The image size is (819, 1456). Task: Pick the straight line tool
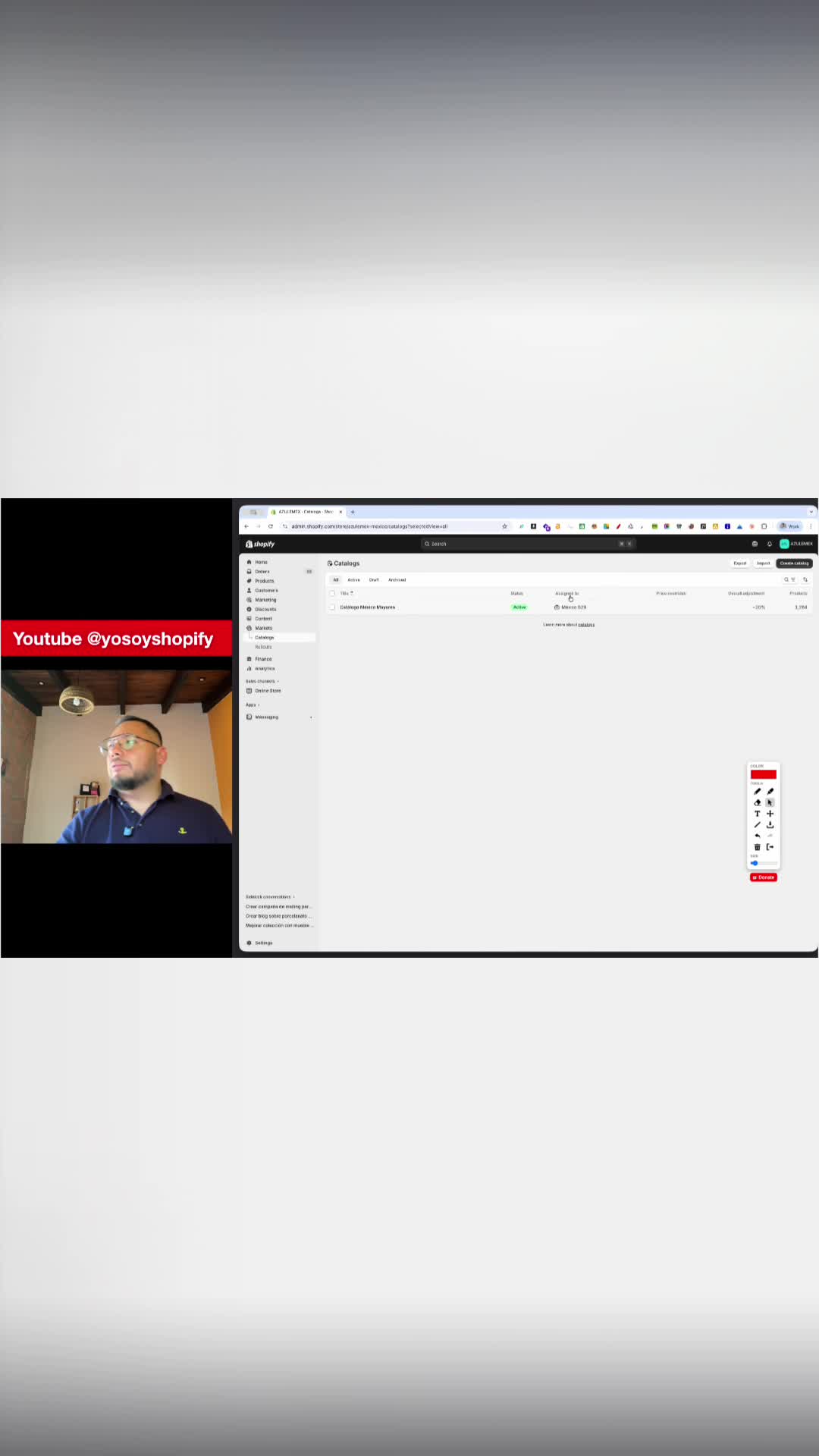757,824
